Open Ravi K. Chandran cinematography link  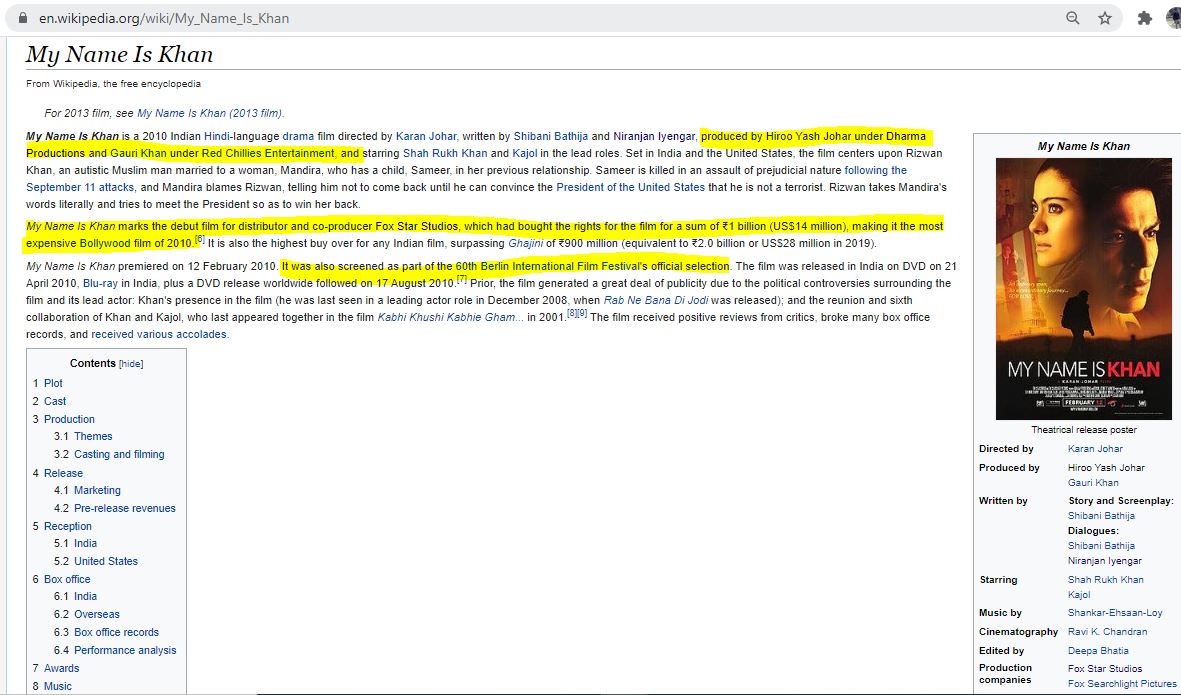tap(1107, 632)
